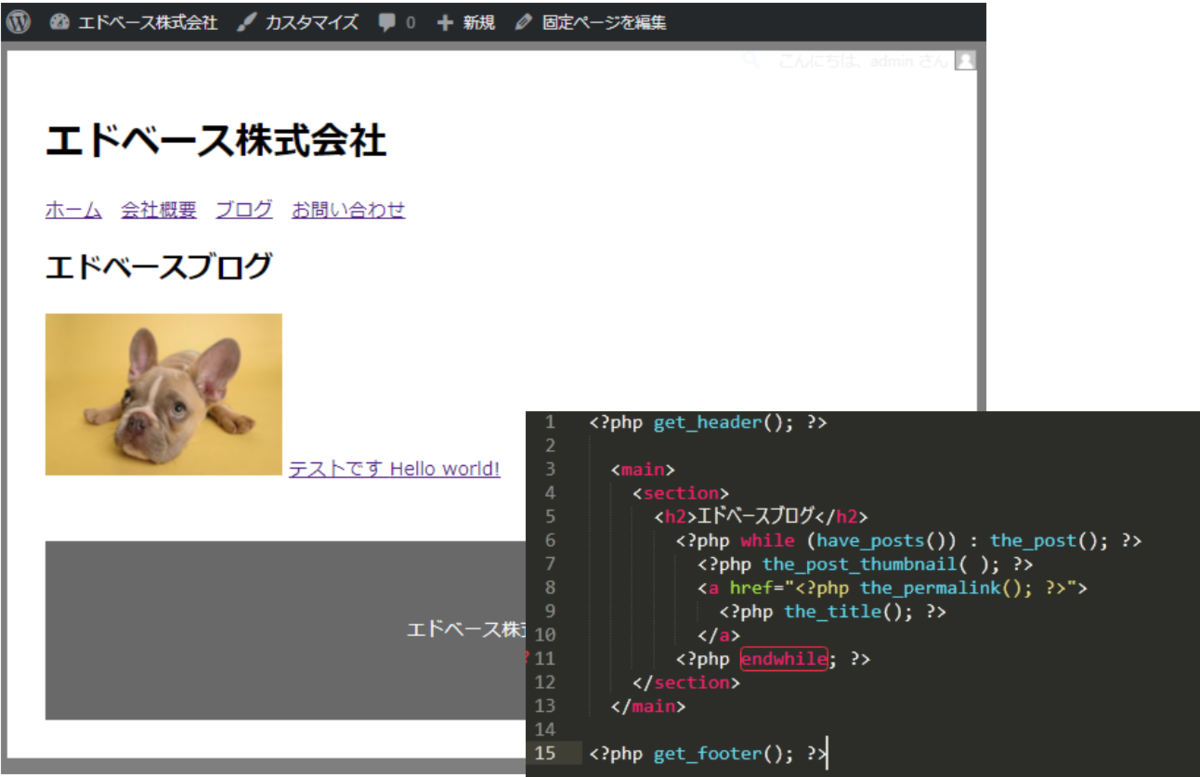Click the closing main tag in code

[x=648, y=706]
